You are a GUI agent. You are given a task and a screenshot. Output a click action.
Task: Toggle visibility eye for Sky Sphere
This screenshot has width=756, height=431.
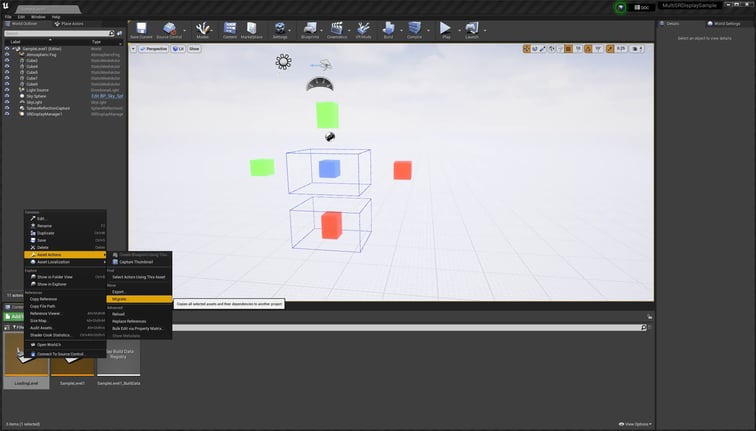[7, 96]
